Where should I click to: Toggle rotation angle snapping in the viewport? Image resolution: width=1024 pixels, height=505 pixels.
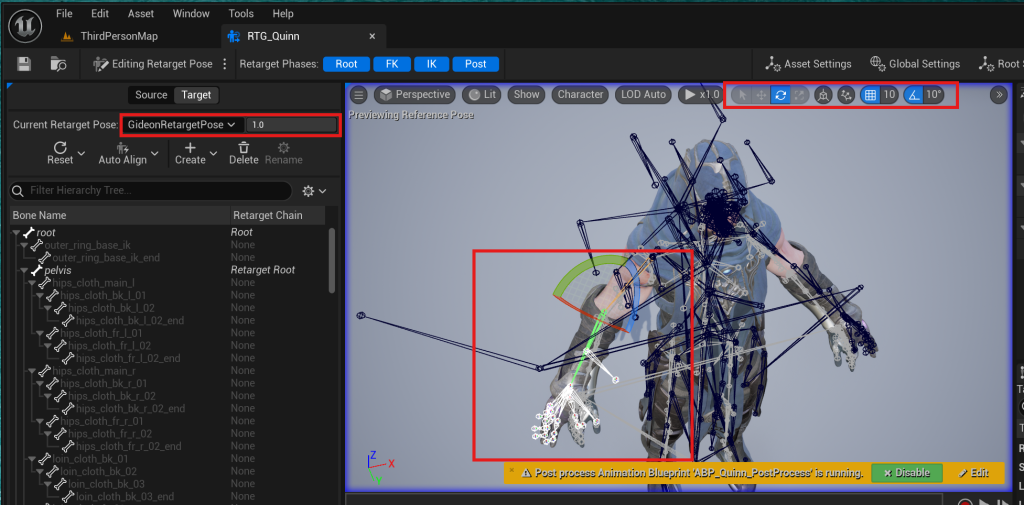click(914, 95)
